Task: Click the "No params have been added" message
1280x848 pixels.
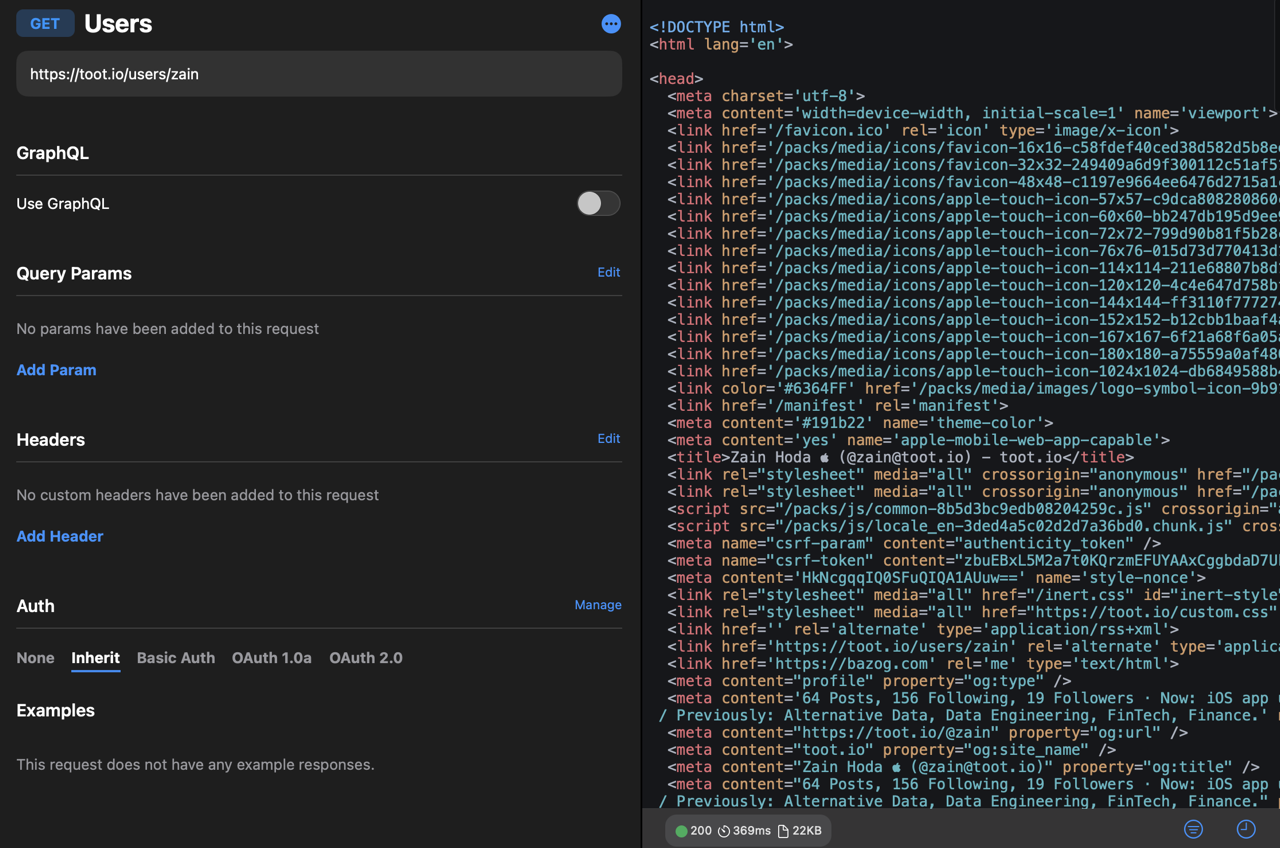Action: point(168,329)
